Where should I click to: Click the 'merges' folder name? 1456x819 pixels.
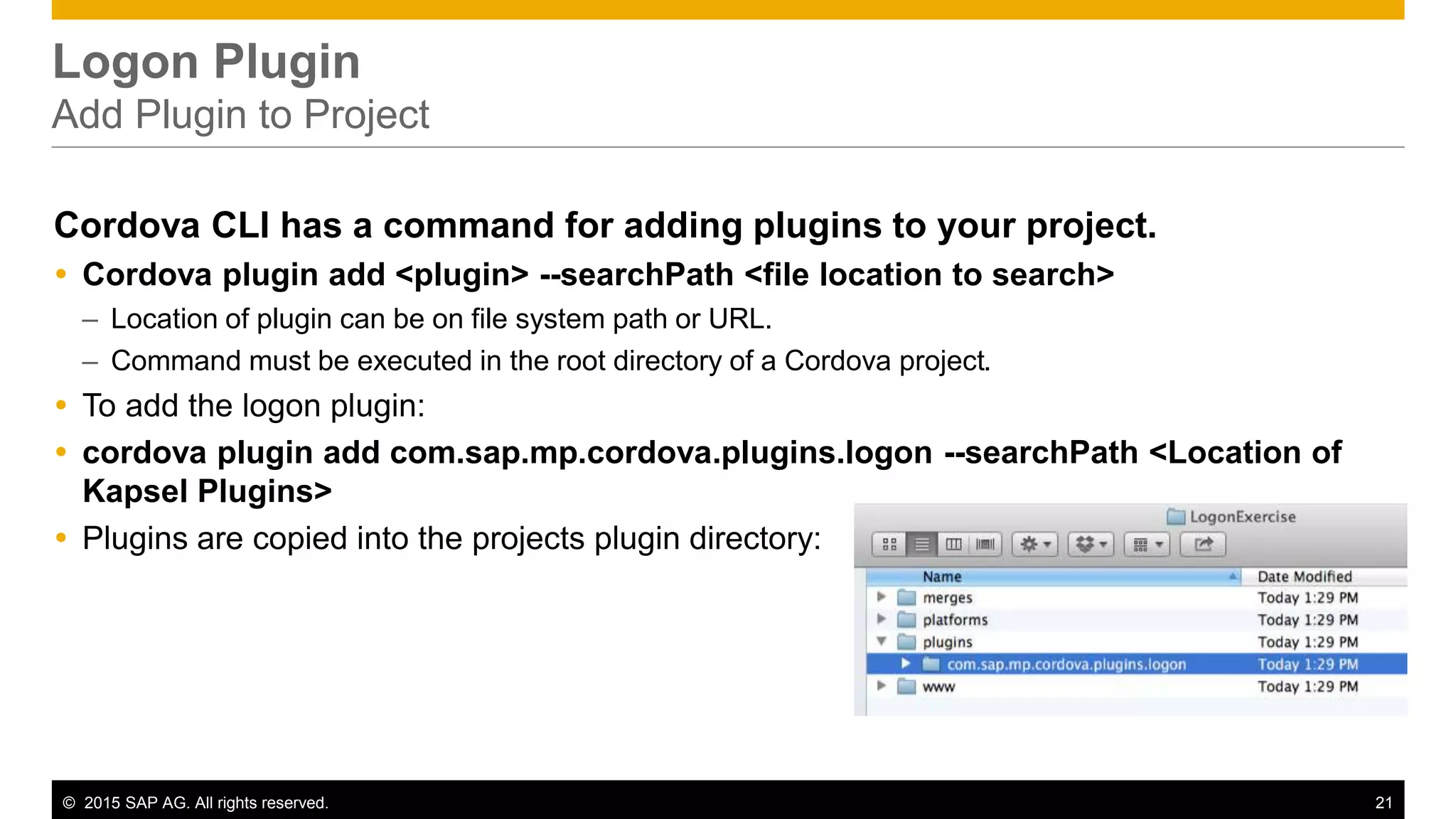click(x=948, y=598)
